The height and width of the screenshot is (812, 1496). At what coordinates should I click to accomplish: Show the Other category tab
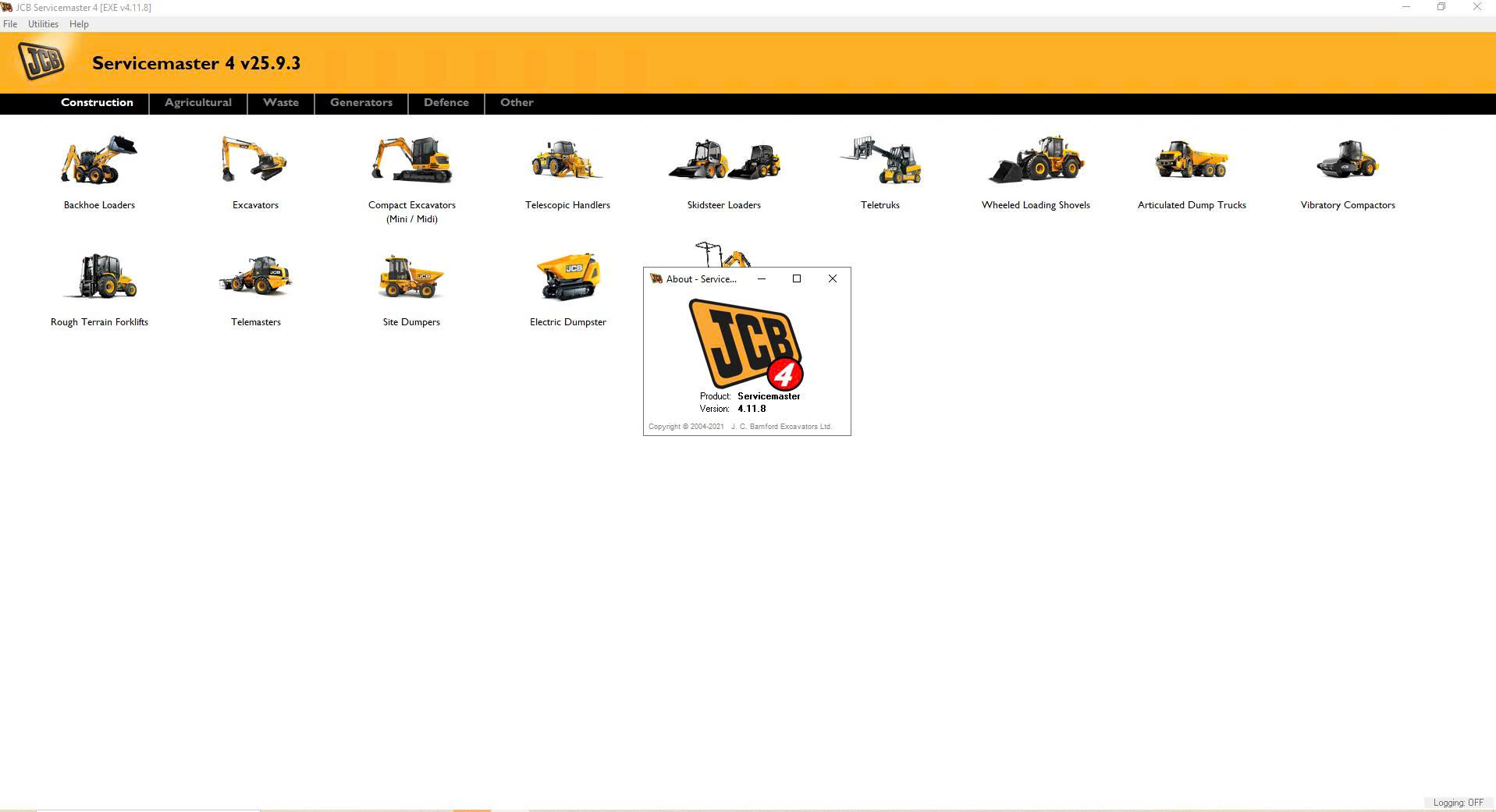[517, 102]
